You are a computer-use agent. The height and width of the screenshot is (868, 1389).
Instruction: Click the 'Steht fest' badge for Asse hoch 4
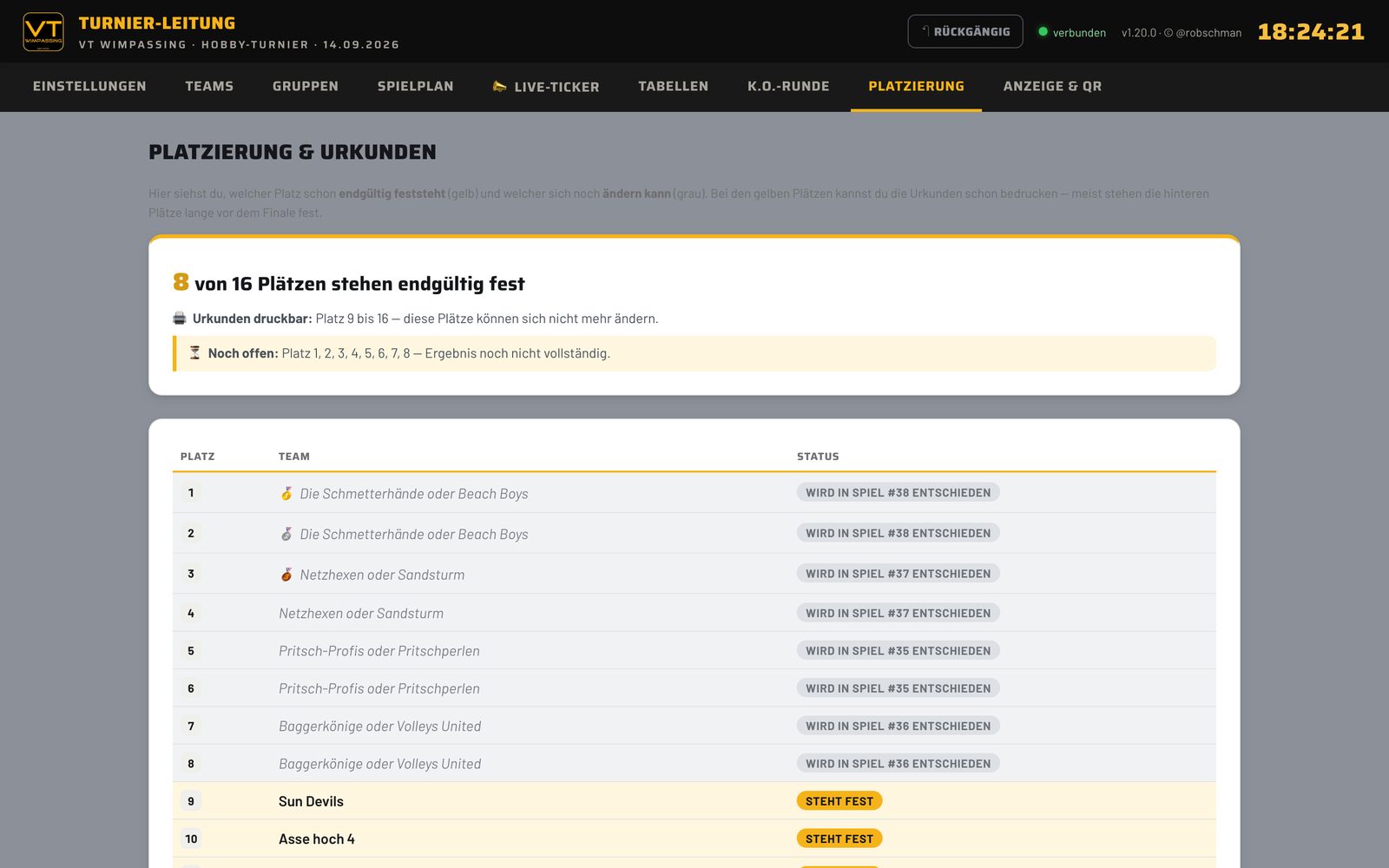tap(839, 838)
